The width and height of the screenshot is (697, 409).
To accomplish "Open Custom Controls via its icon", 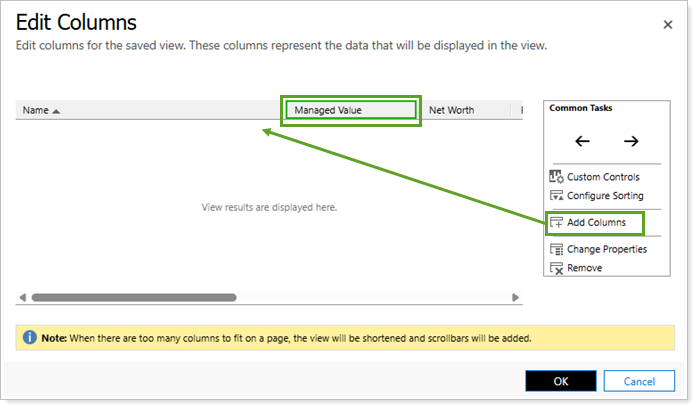I will click(x=557, y=177).
